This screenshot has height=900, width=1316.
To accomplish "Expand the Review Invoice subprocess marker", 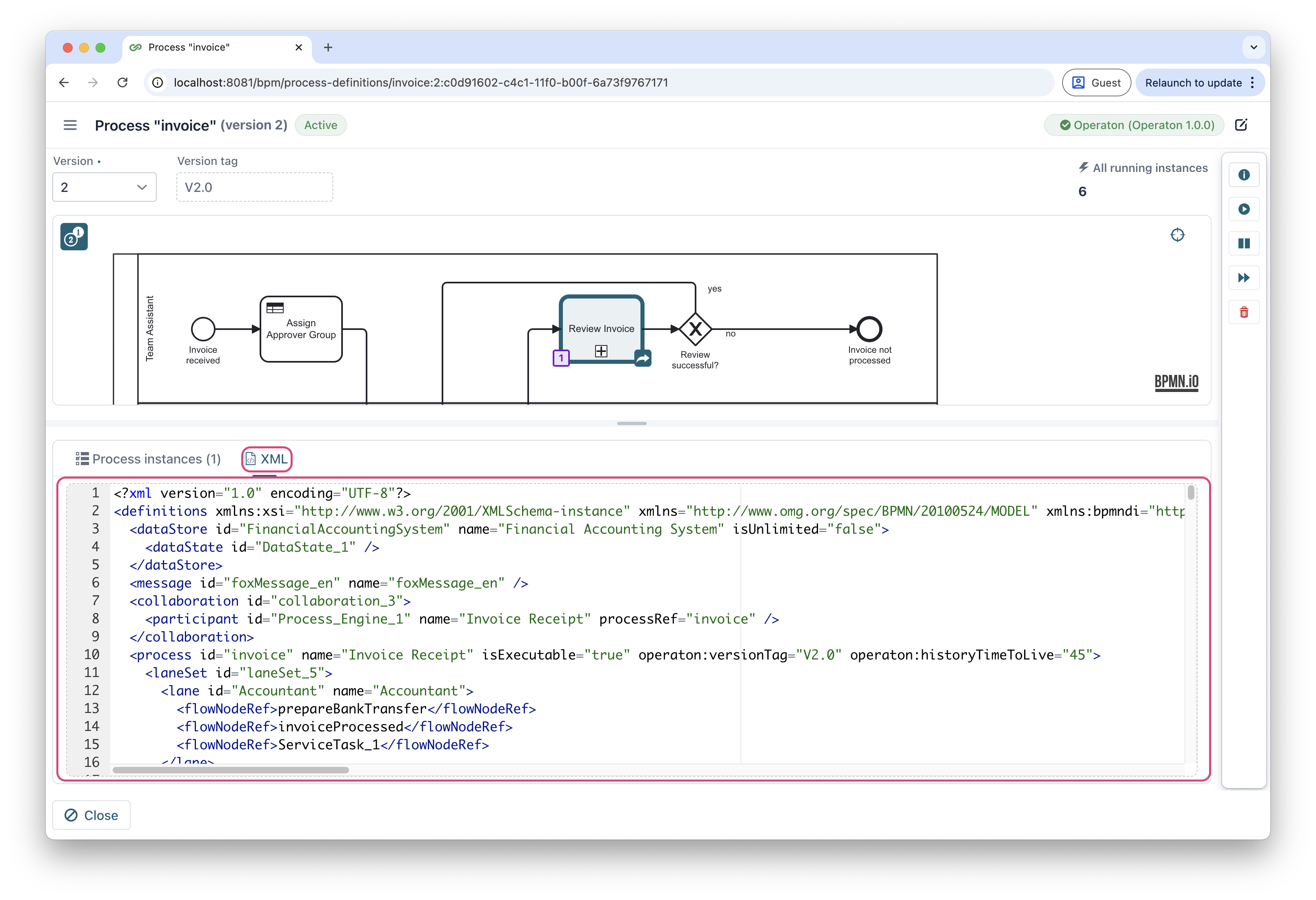I will (x=601, y=351).
